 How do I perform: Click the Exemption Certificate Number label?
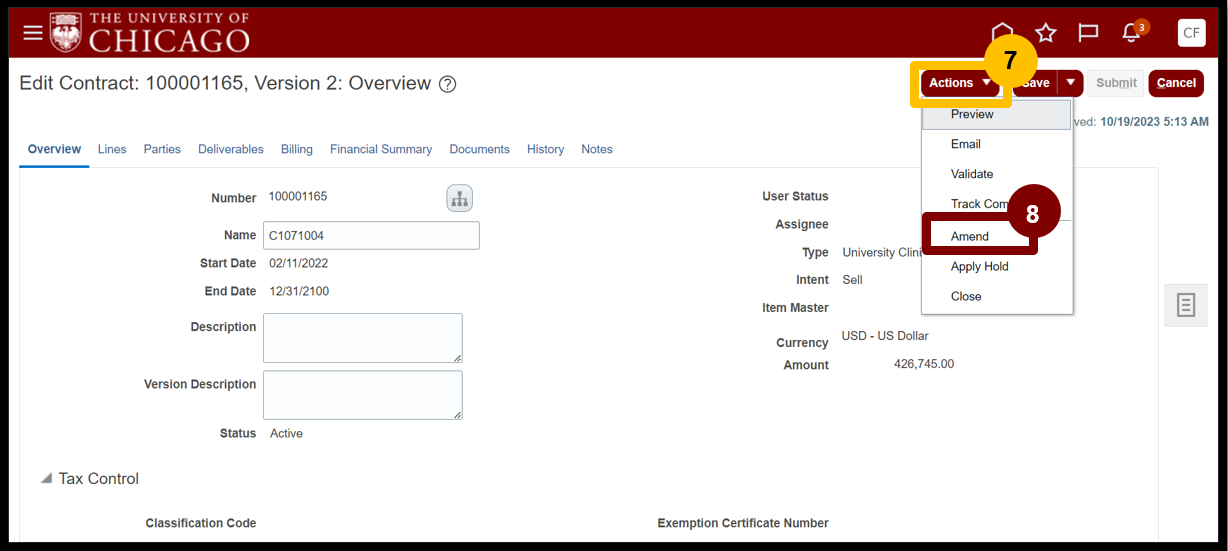(x=743, y=523)
